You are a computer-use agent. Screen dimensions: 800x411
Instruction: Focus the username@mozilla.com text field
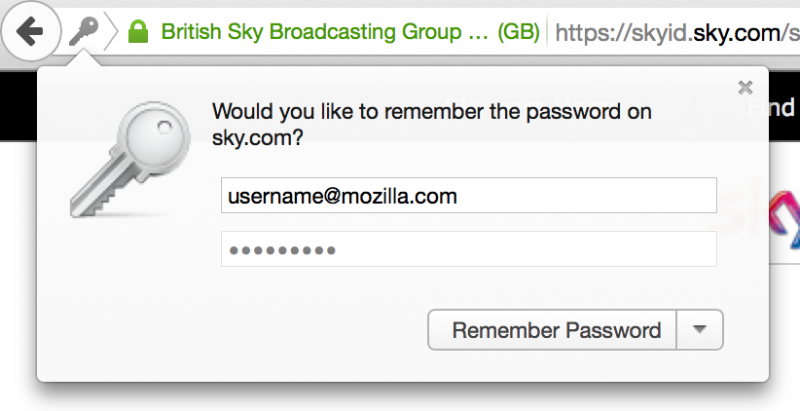(468, 196)
